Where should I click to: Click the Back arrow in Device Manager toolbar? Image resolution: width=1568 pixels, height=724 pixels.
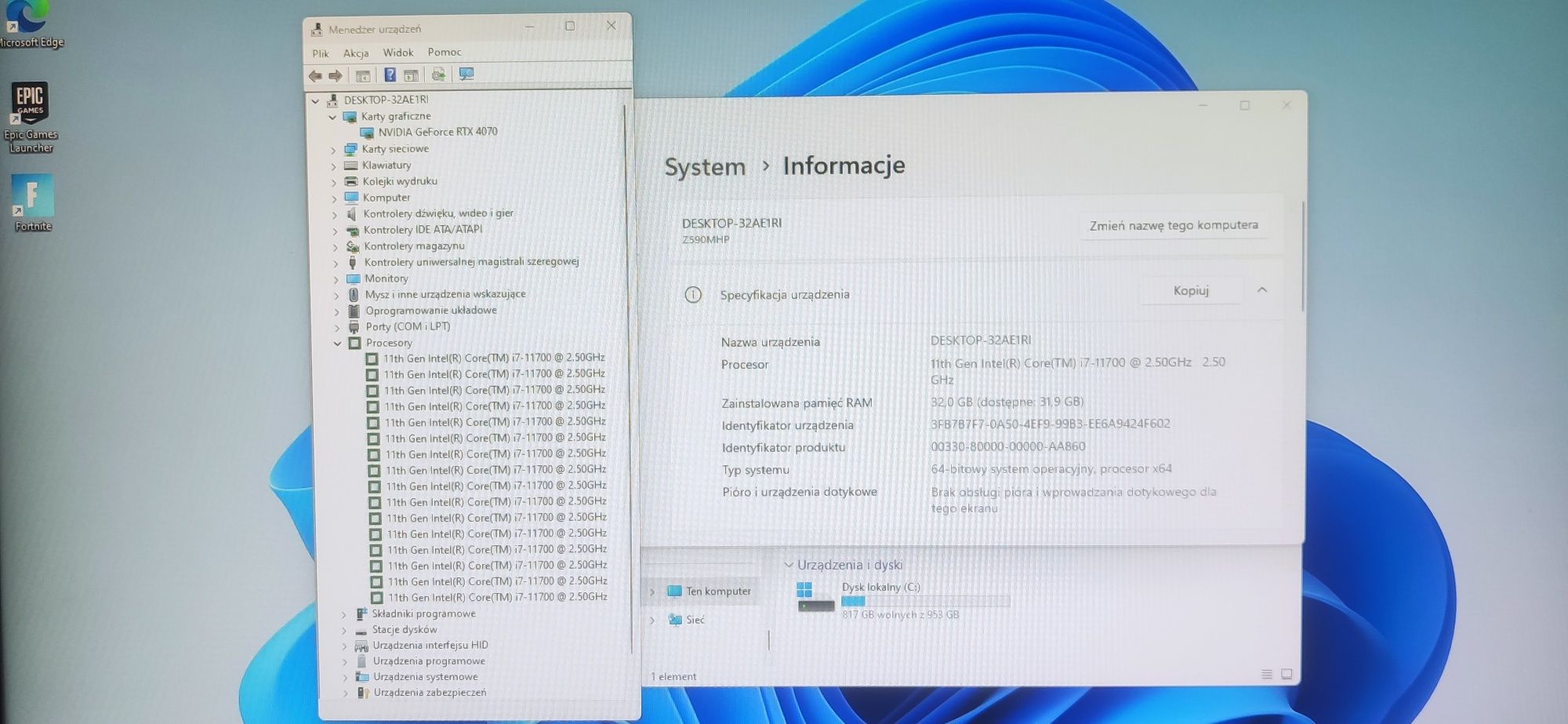315,76
